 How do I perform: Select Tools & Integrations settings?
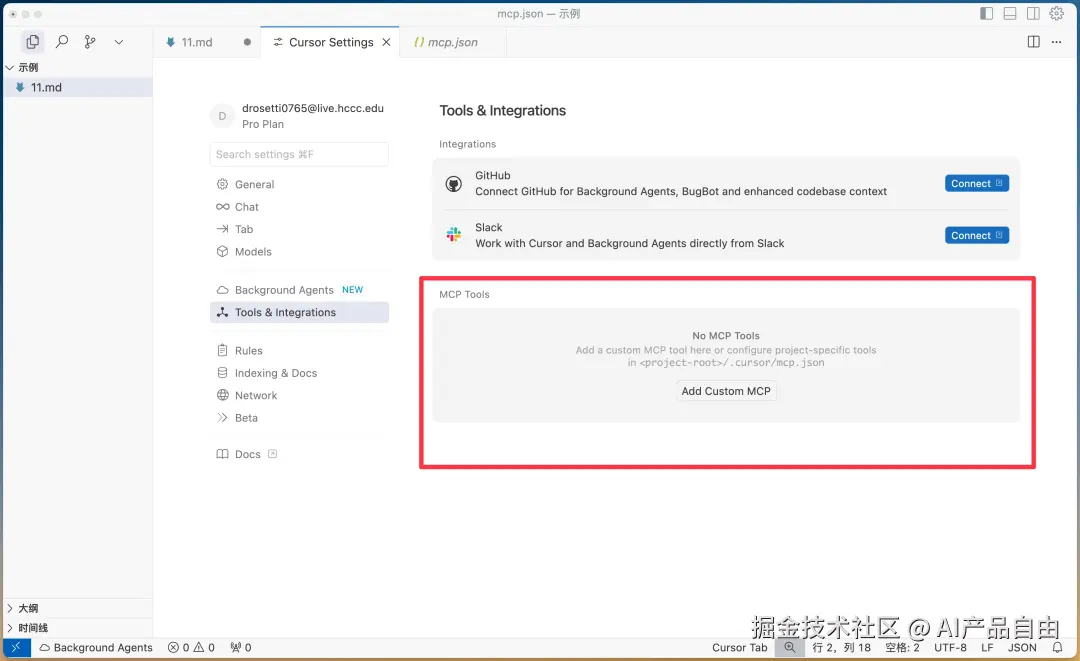(x=299, y=313)
